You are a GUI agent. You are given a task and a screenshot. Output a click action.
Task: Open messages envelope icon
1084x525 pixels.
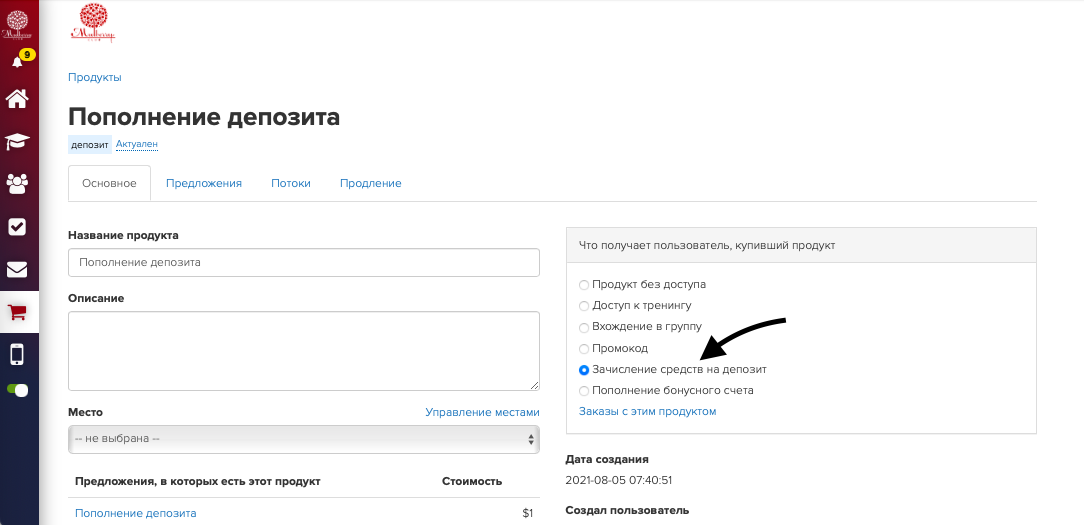click(x=17, y=269)
